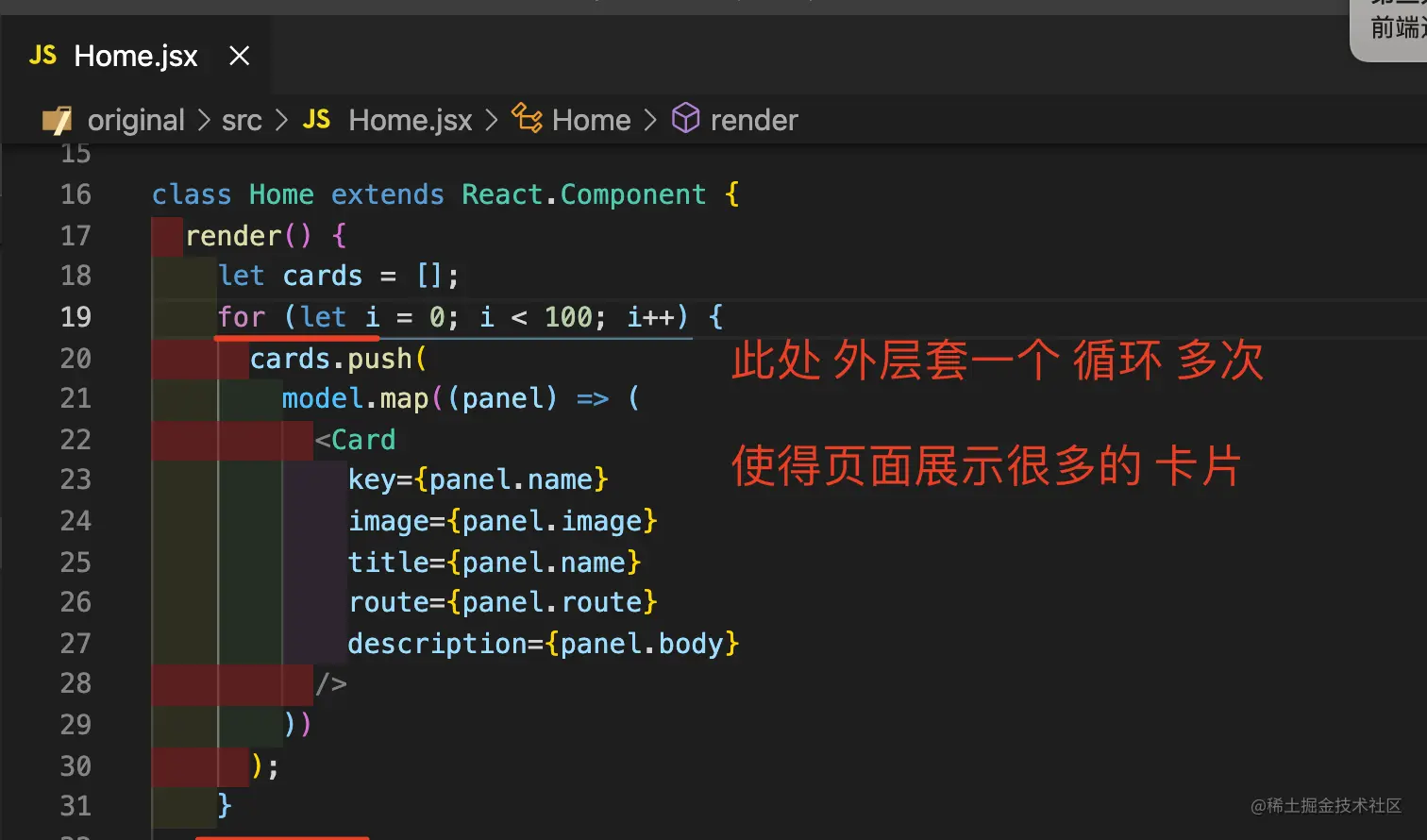This screenshot has width=1427, height=840.
Task: Open the render method breadcrumb
Action: (754, 120)
